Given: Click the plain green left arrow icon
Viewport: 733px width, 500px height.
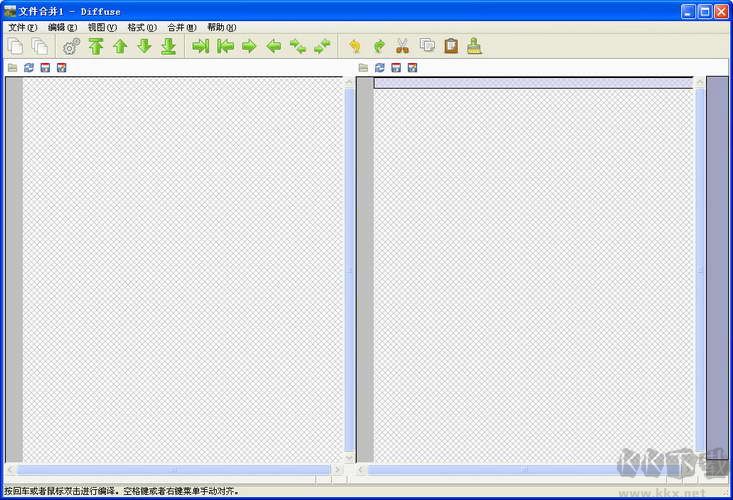Looking at the screenshot, I should click(274, 46).
